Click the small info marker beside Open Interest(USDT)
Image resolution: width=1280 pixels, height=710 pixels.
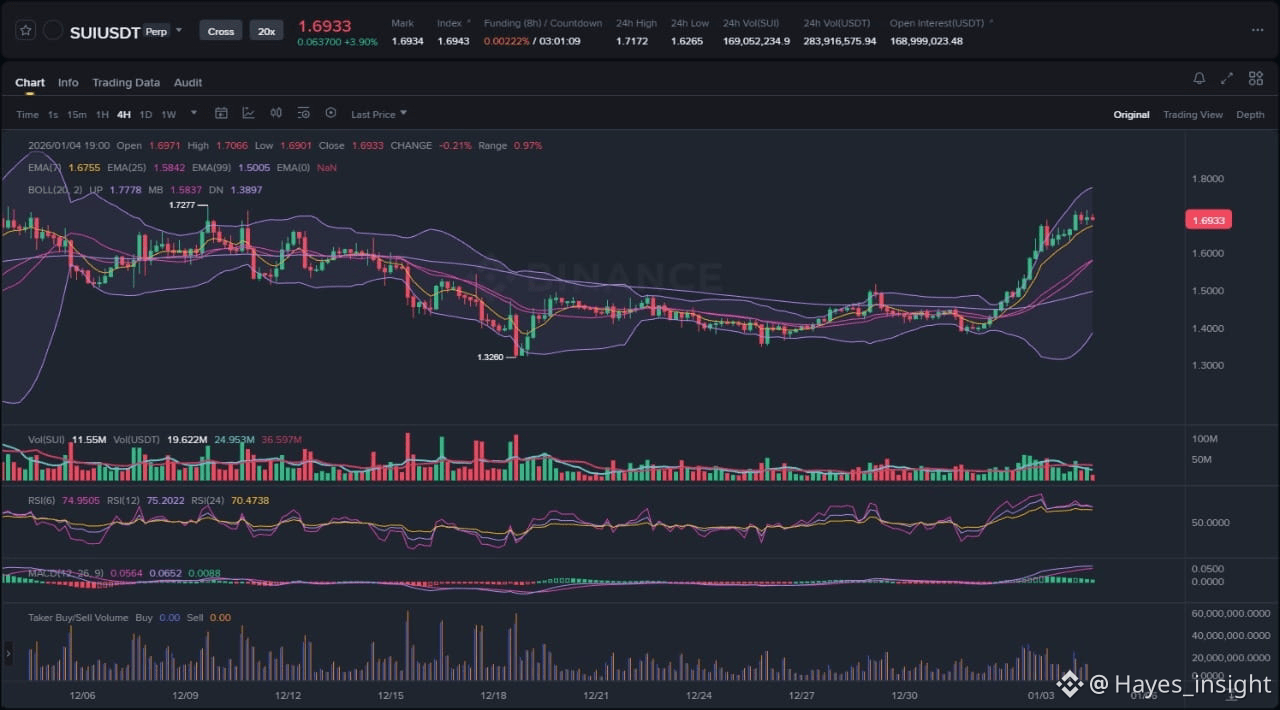pyautogui.click(x=991, y=21)
